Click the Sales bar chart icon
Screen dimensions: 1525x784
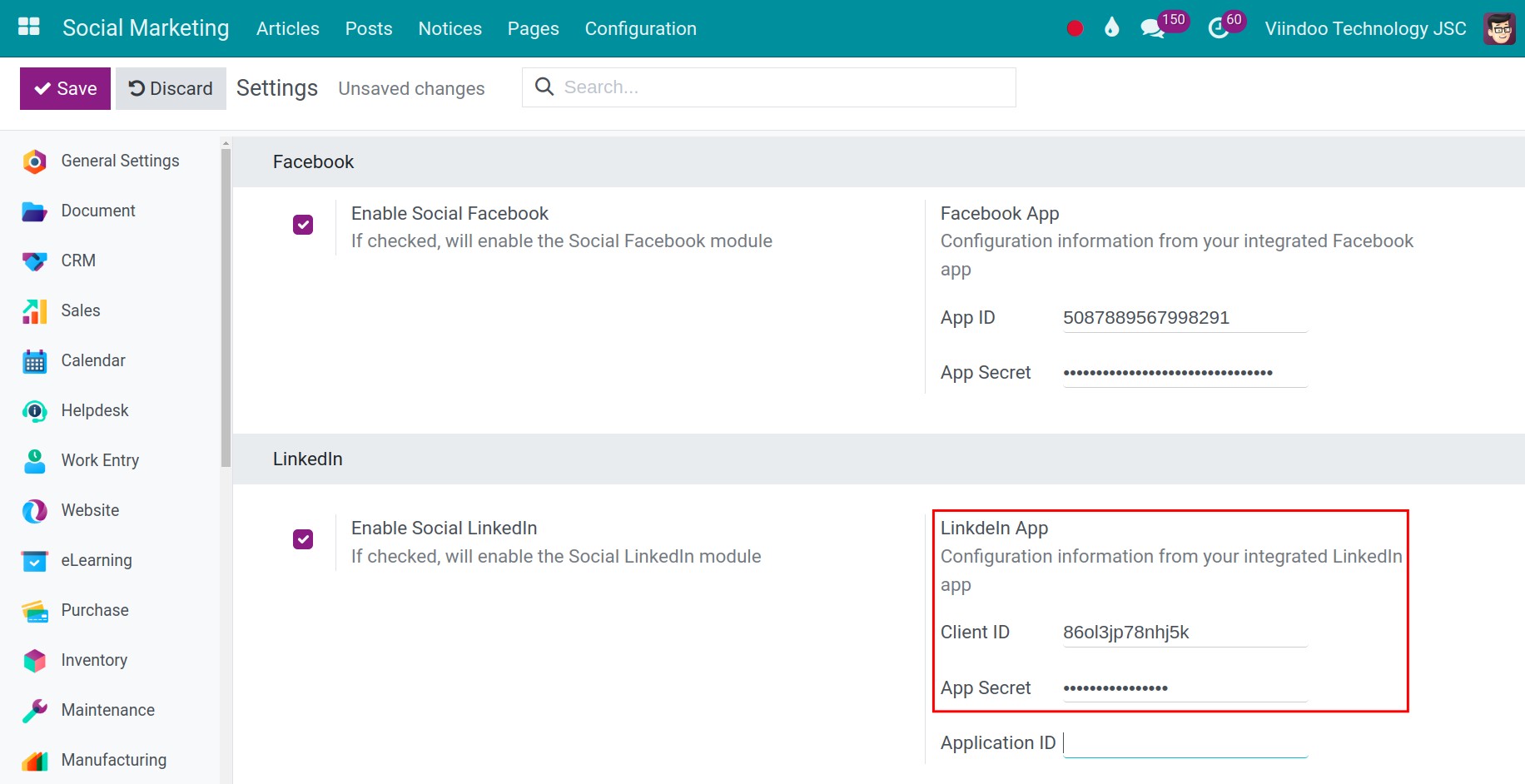[34, 311]
